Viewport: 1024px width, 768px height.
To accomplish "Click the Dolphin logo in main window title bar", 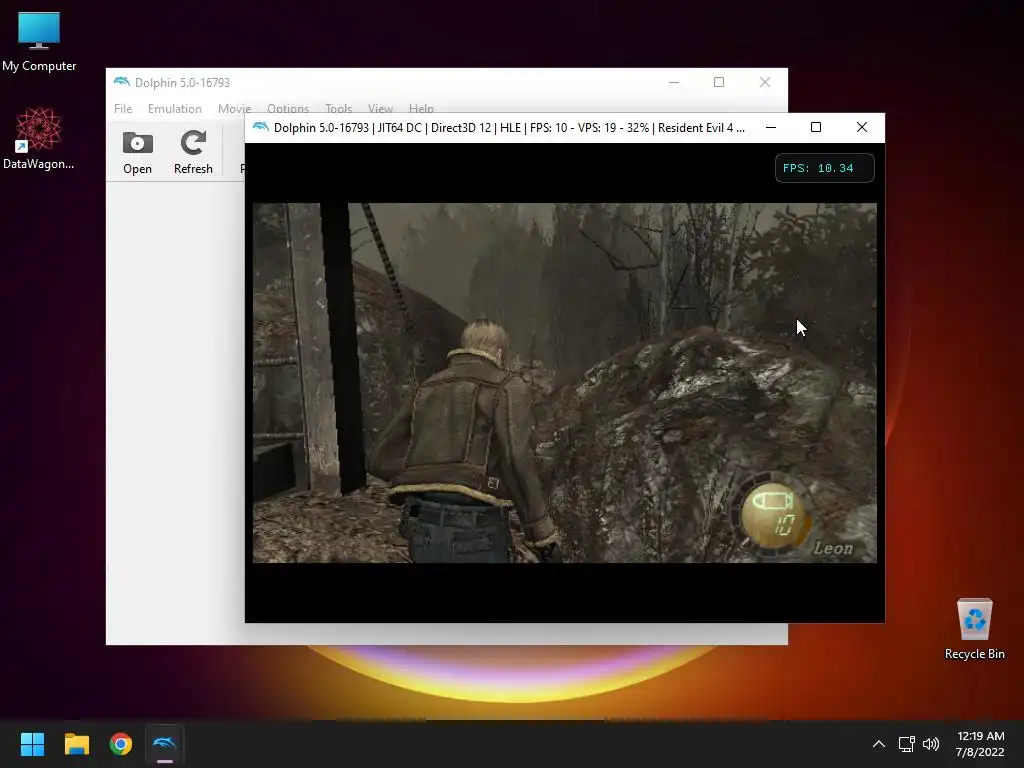I will pos(121,82).
